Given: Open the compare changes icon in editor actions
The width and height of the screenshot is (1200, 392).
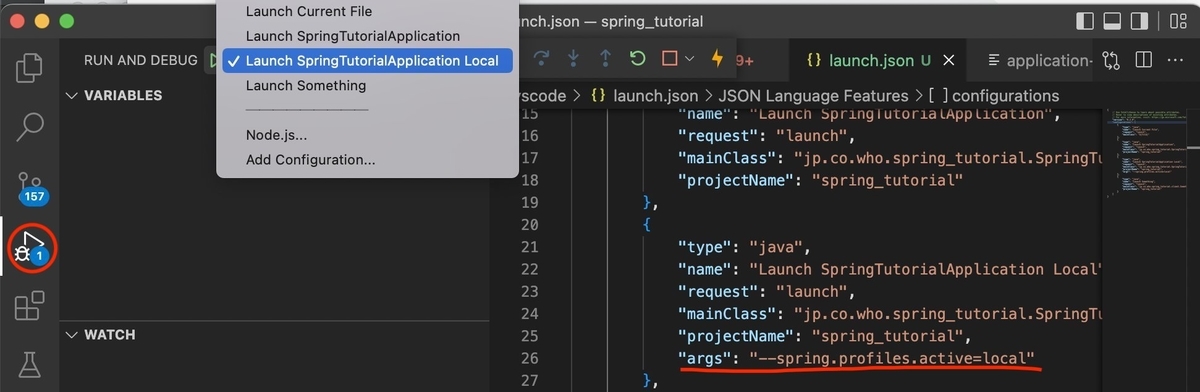Looking at the screenshot, I should point(1111,60).
